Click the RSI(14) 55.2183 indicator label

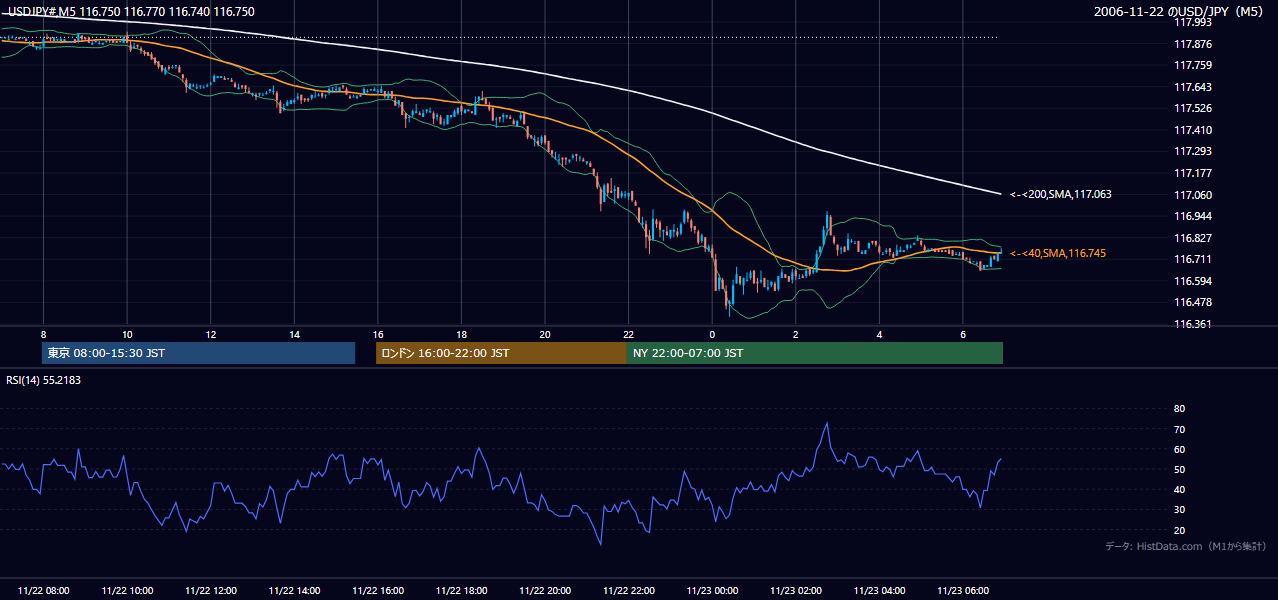point(43,380)
